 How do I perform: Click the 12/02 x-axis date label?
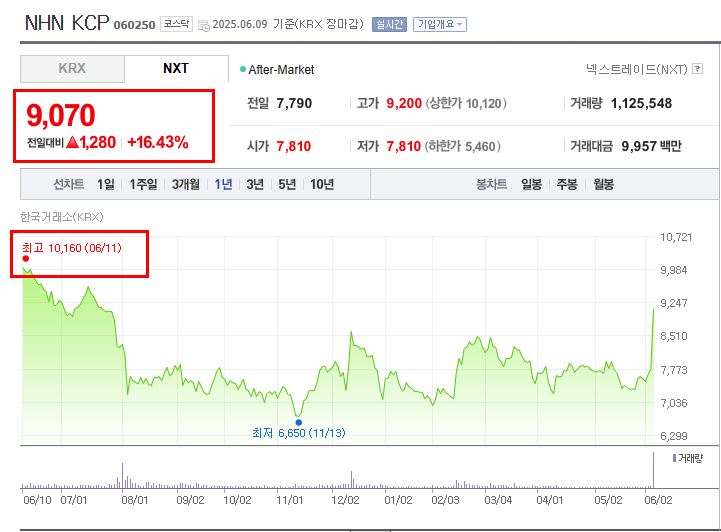[x=345, y=500]
